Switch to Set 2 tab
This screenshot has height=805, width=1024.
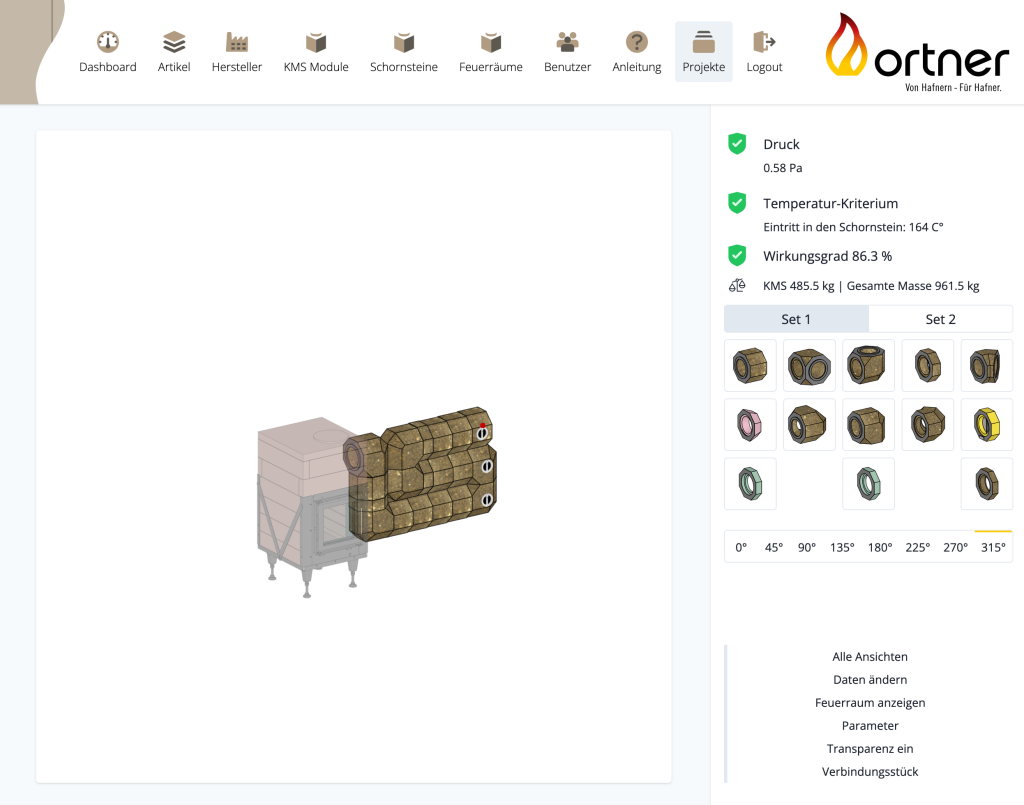coord(940,319)
